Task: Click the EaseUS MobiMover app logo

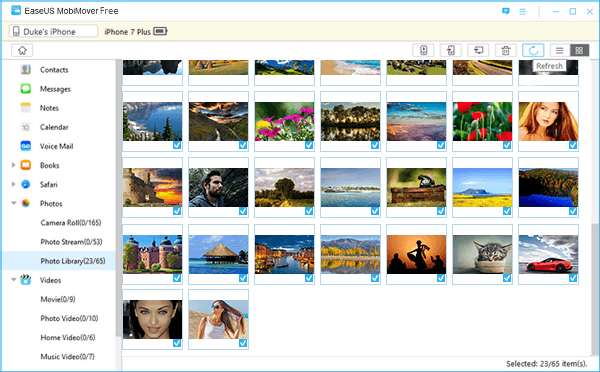Action: 16,11
